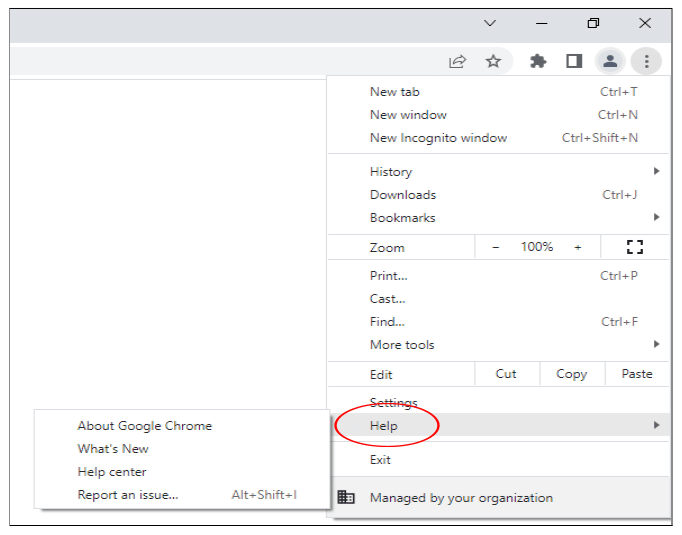Decrease zoom with the minus button

point(495,247)
